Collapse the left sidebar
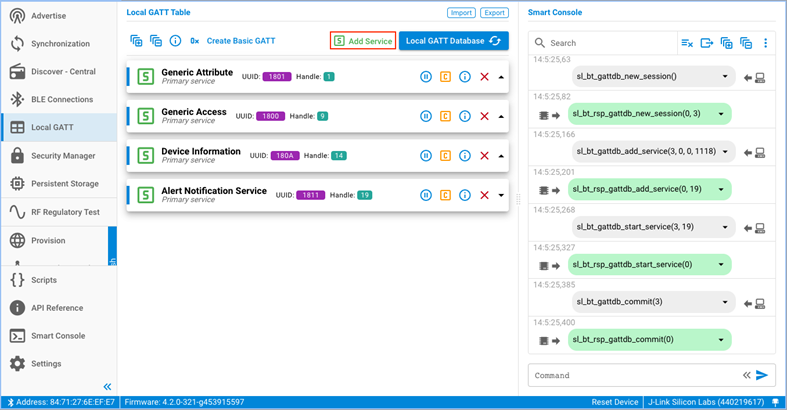The image size is (787, 410). (x=107, y=386)
